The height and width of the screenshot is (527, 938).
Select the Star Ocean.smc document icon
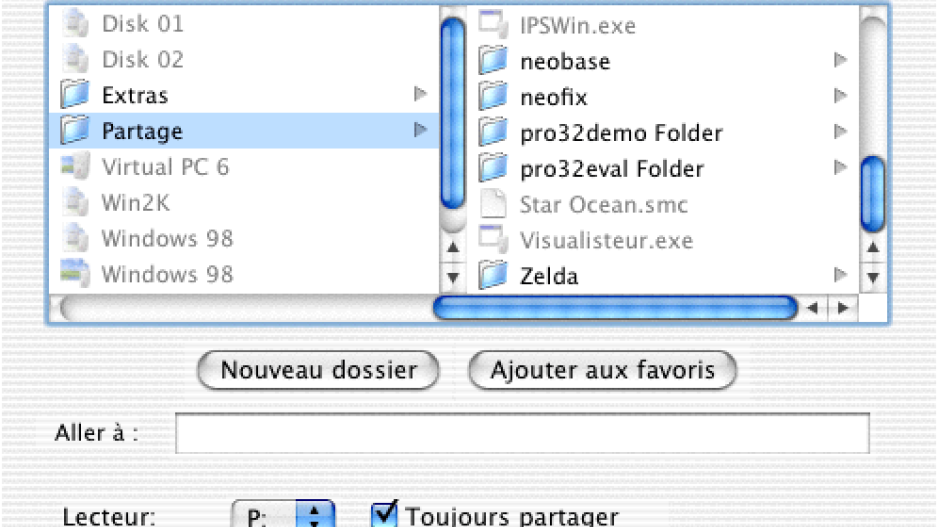pos(493,204)
